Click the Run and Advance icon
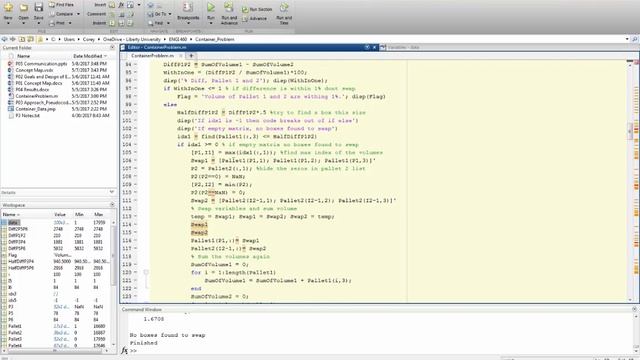Image resolution: width=640 pixels, height=360 pixels. pyautogui.click(x=229, y=7)
